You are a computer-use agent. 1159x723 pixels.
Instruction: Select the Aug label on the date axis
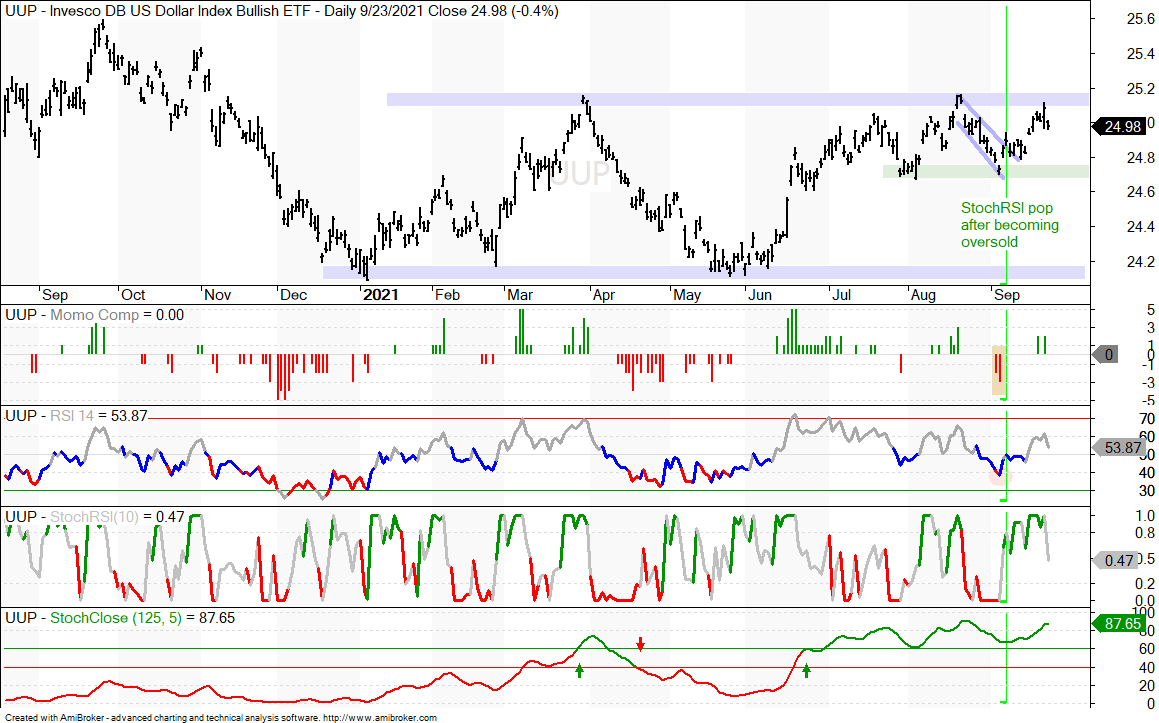(923, 295)
